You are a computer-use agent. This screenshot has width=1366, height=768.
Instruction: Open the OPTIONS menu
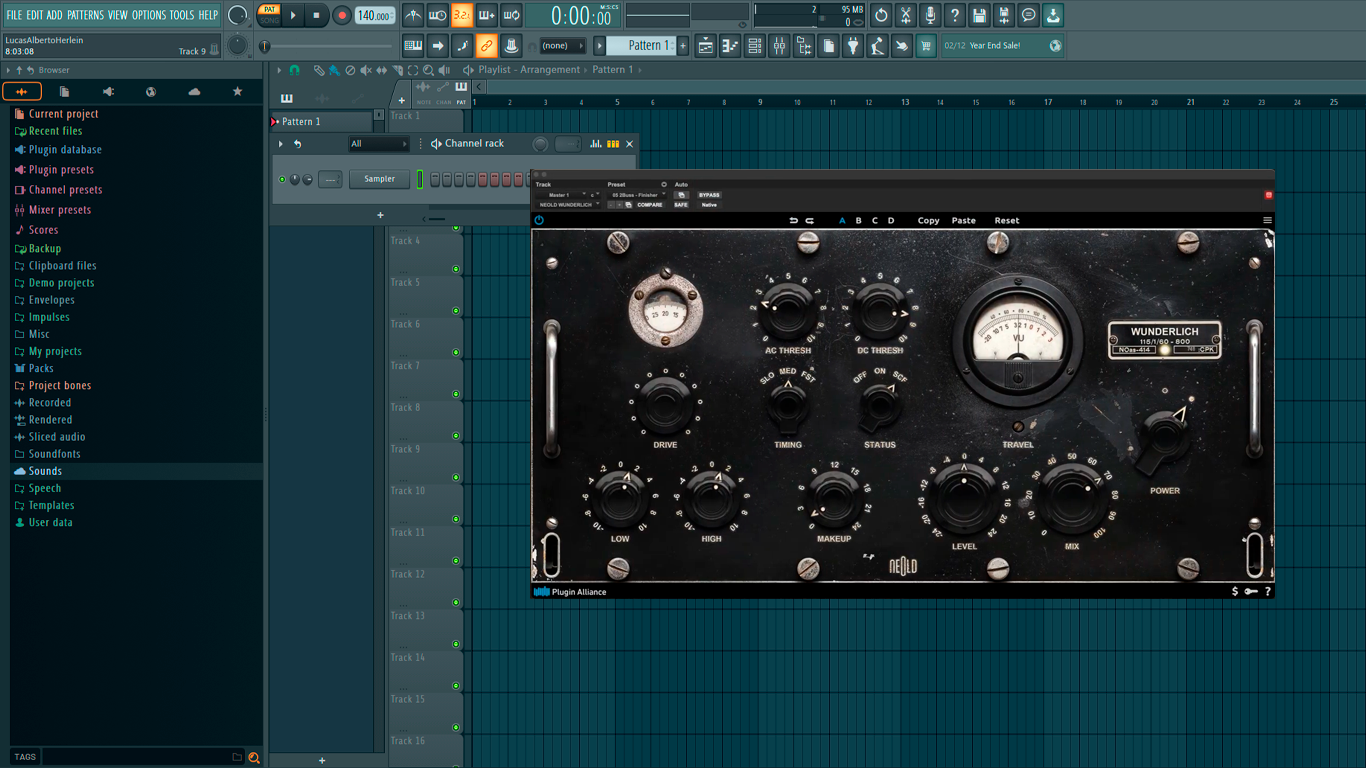[x=149, y=15]
